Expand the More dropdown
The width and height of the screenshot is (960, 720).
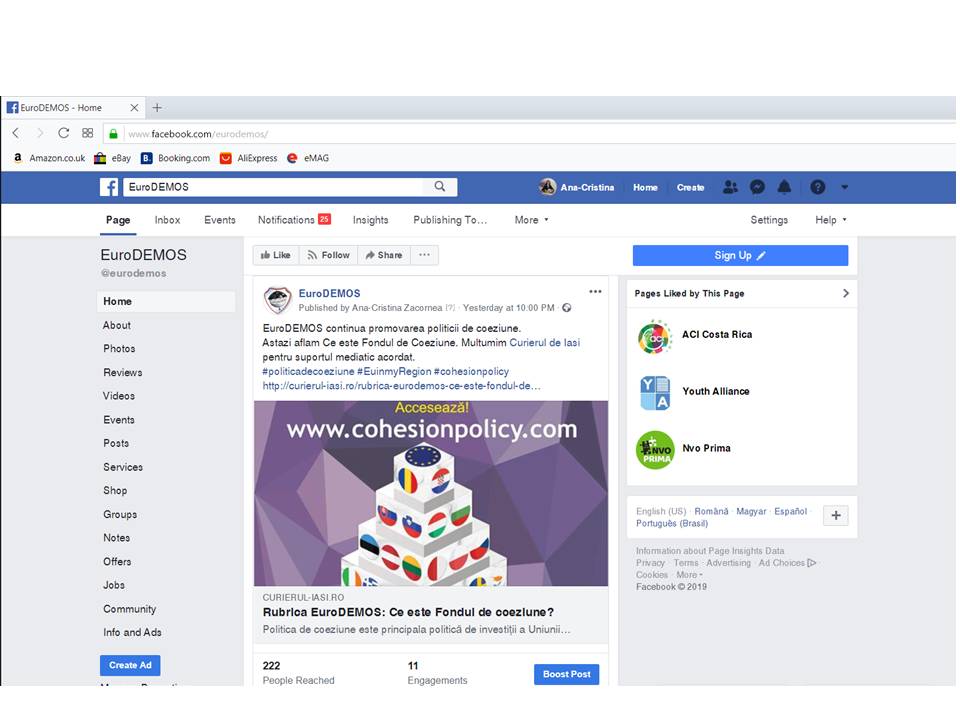[x=531, y=220]
